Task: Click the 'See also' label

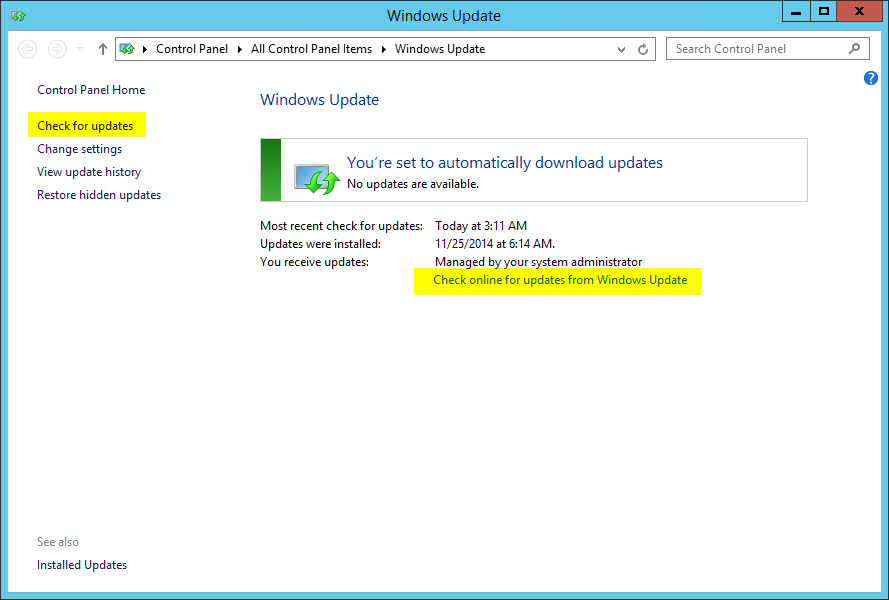Action: (x=58, y=542)
